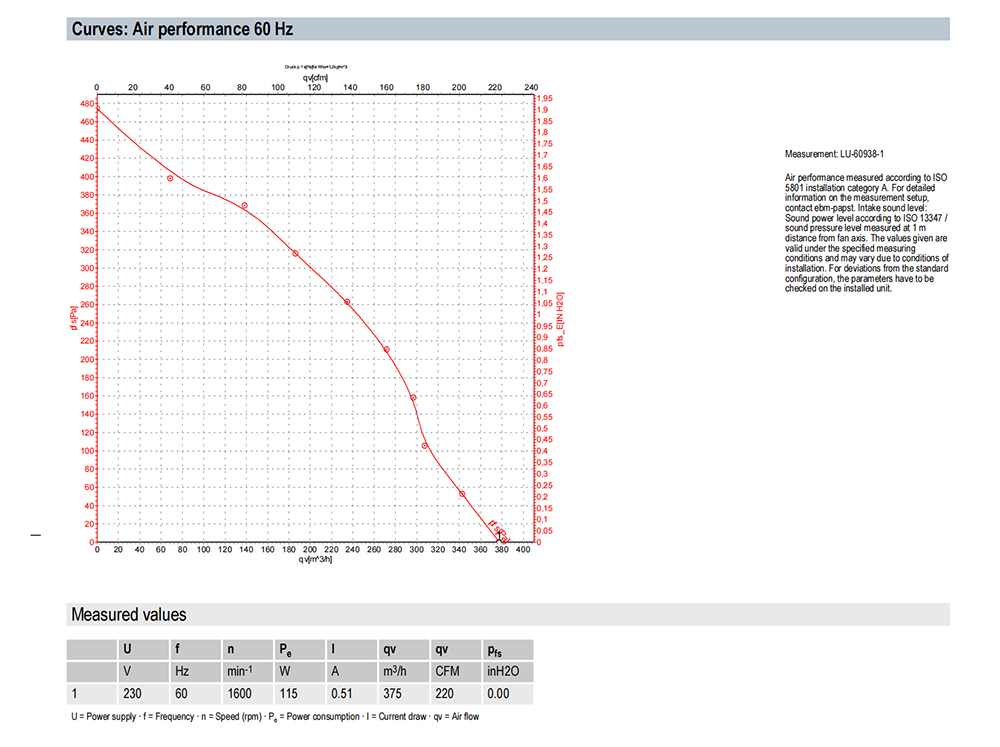Click the curve data marker near 400 Pa
Viewport: 1000px width, 747px height.
pos(170,178)
